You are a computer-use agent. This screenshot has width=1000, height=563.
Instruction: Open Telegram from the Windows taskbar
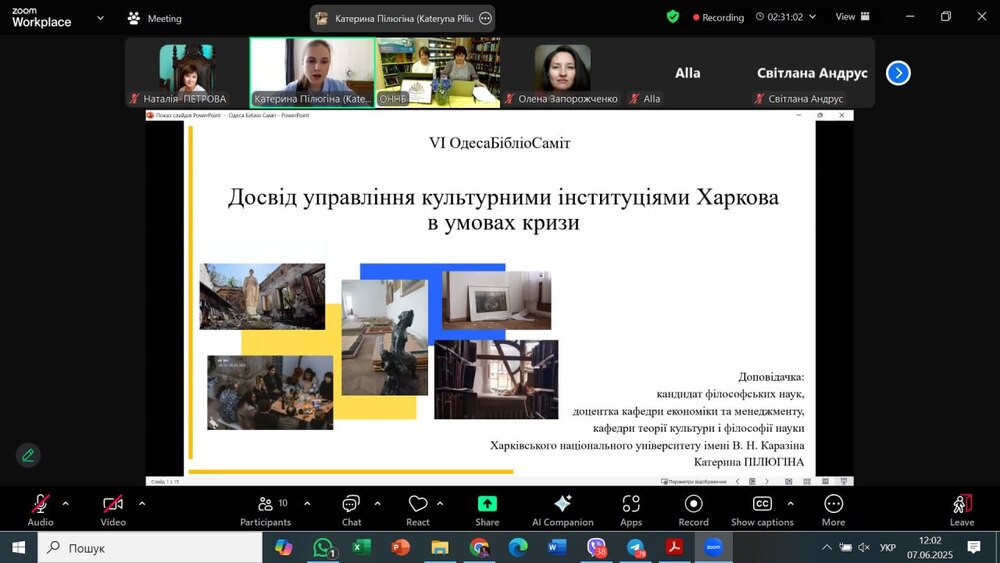pyautogui.click(x=636, y=547)
